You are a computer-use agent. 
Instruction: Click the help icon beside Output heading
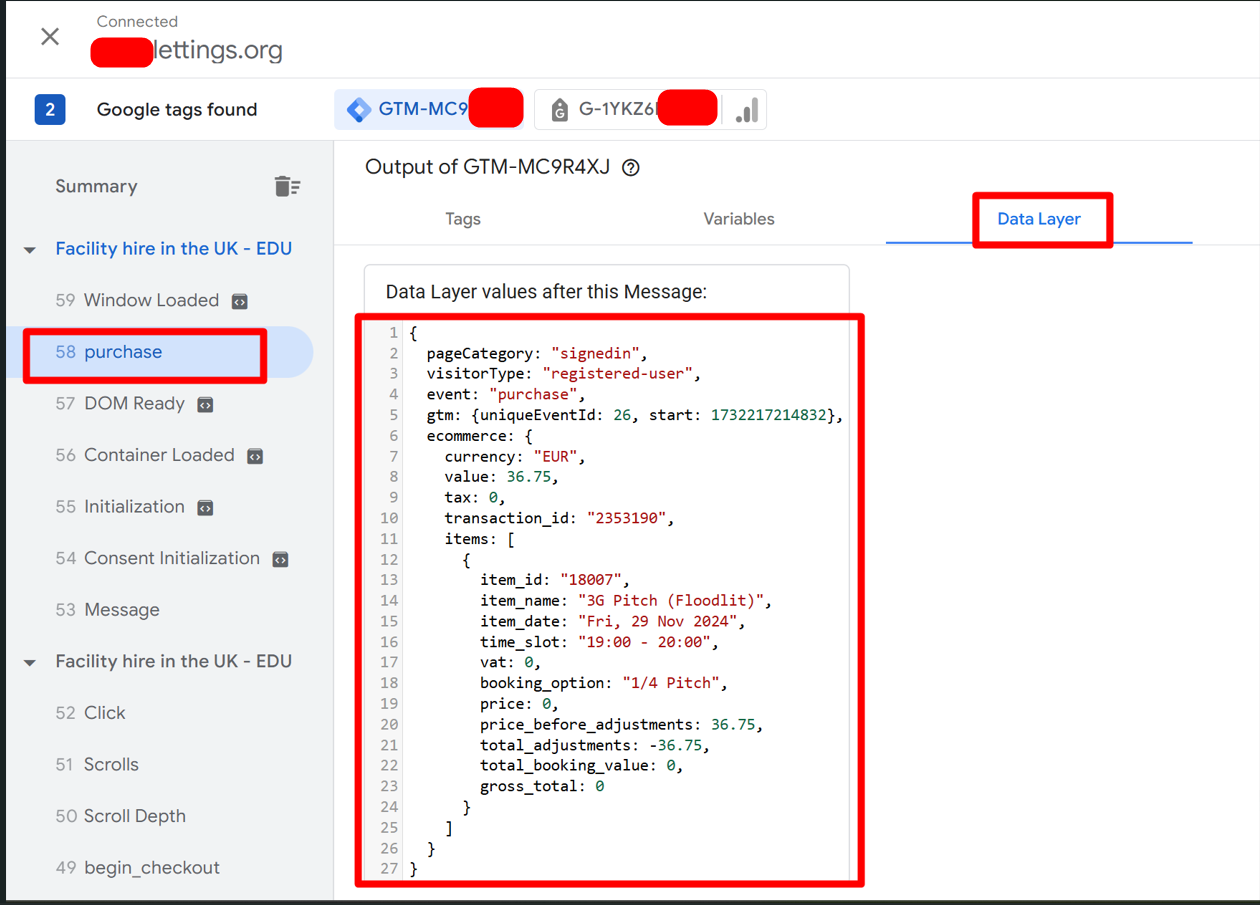tap(630, 168)
